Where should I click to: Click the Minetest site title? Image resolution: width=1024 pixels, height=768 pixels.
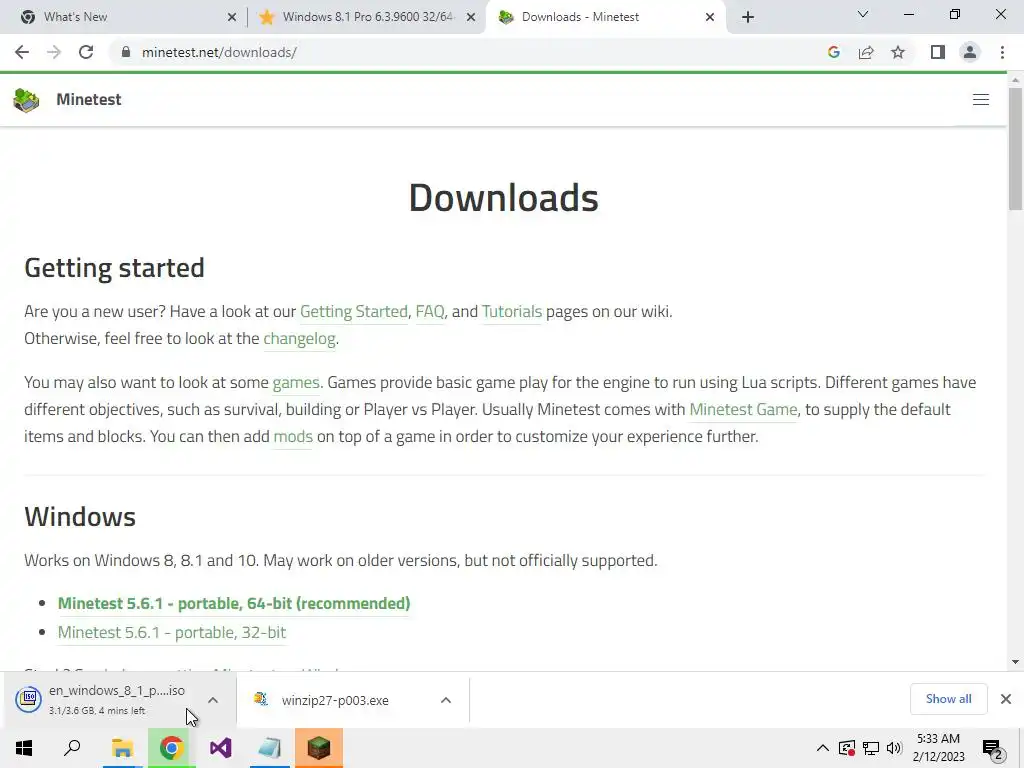89,99
